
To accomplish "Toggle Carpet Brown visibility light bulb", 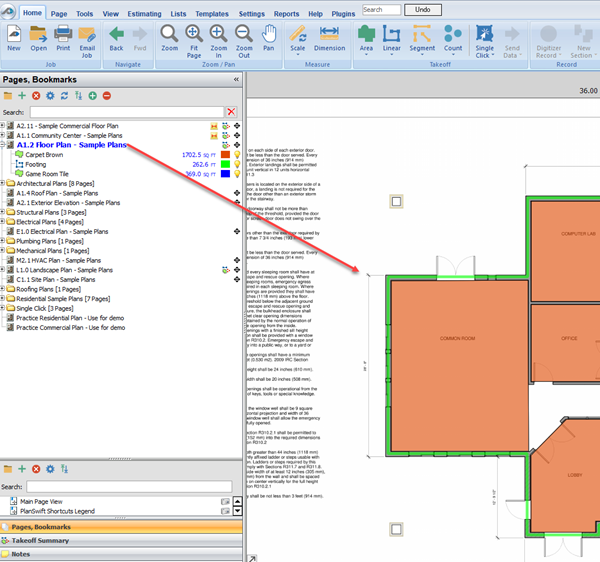I will tap(235, 156).
